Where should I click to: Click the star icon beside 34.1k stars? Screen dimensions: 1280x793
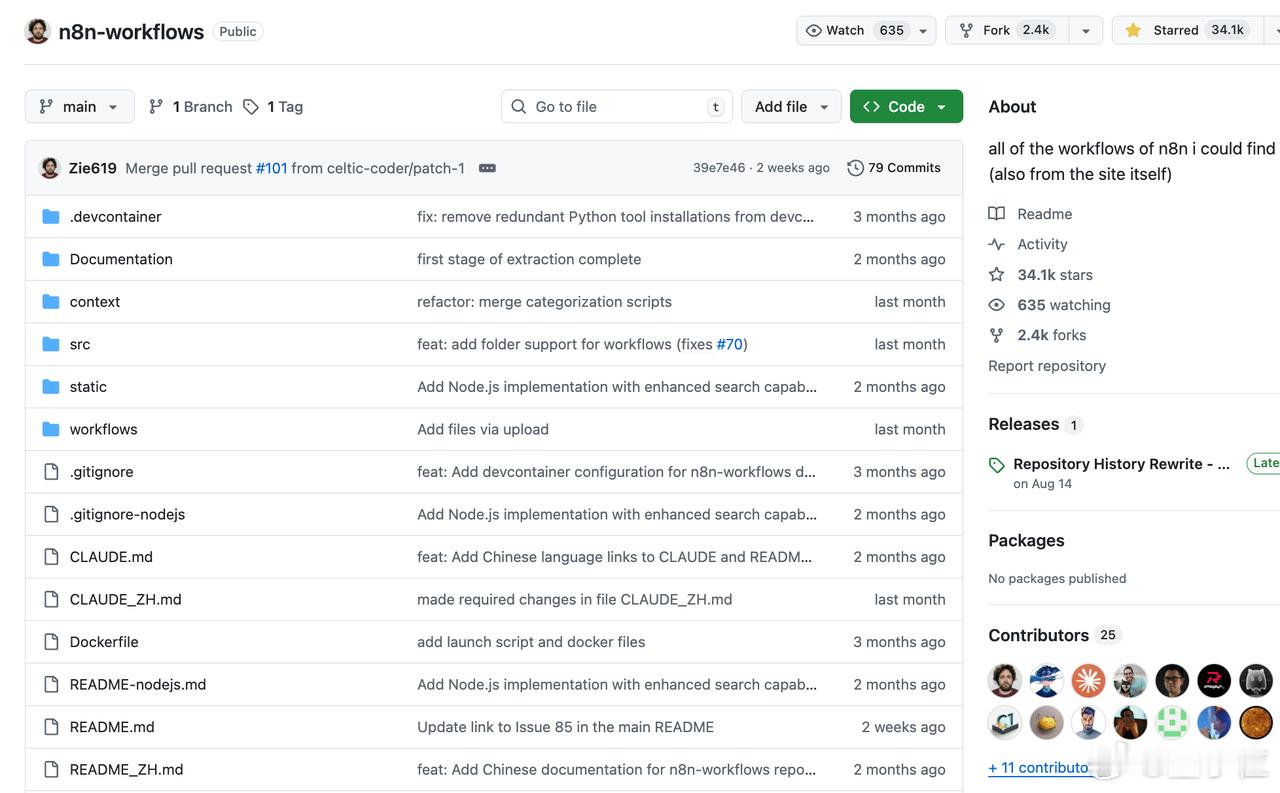pos(996,274)
